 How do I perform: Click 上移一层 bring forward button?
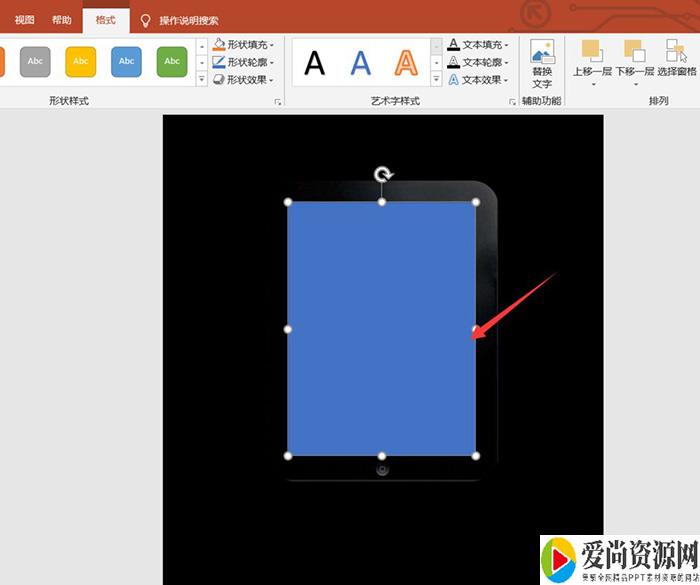592,58
